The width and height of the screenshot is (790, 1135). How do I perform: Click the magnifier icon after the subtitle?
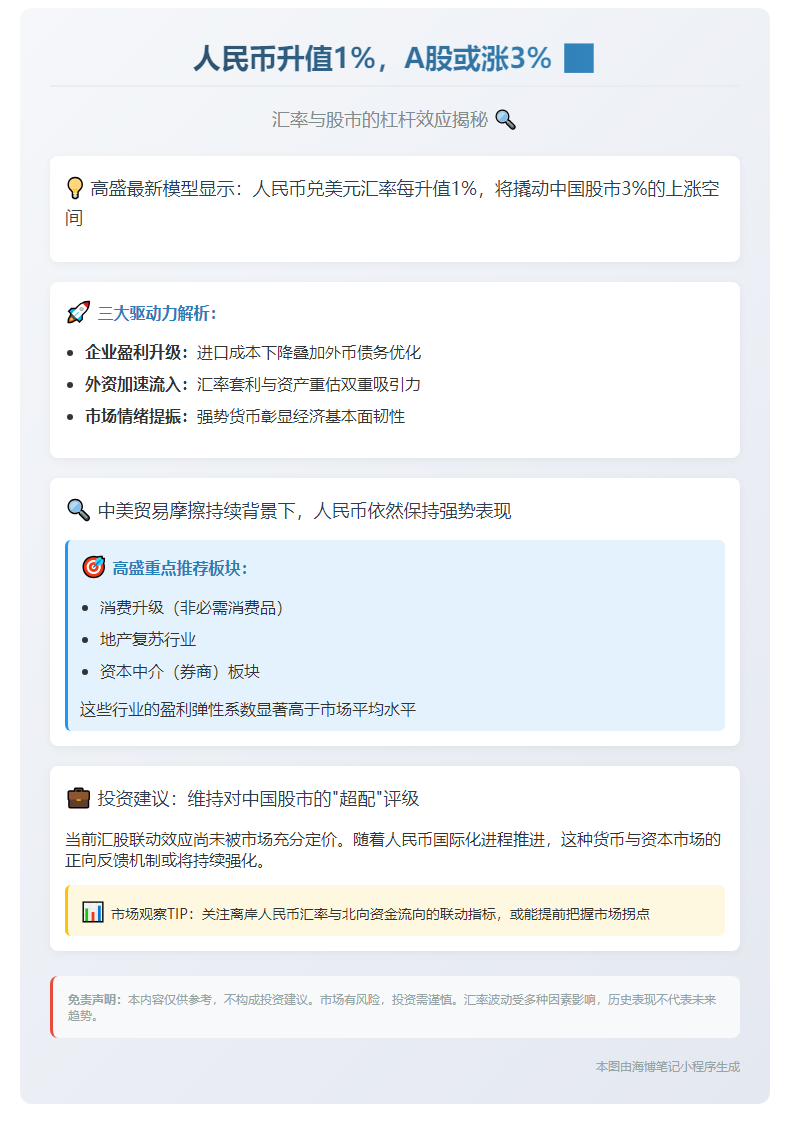[x=506, y=120]
